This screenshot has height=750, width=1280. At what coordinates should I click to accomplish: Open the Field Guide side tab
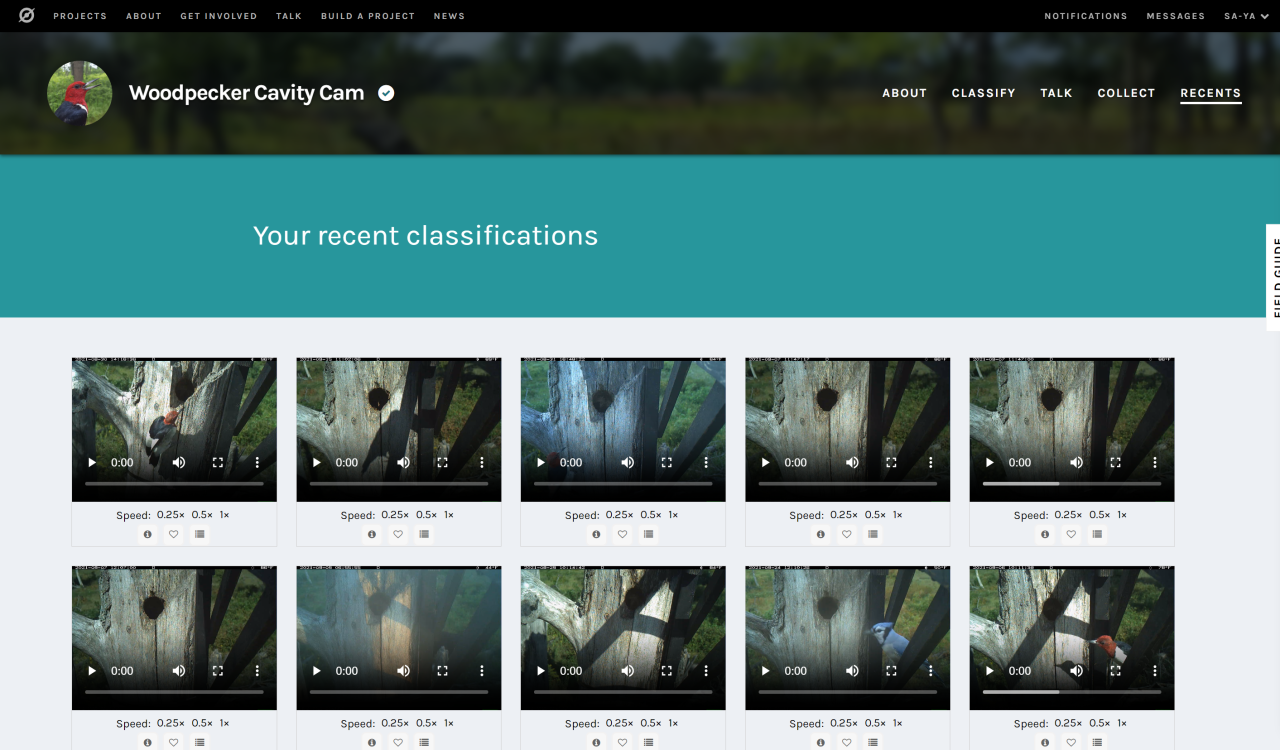pos(1273,277)
